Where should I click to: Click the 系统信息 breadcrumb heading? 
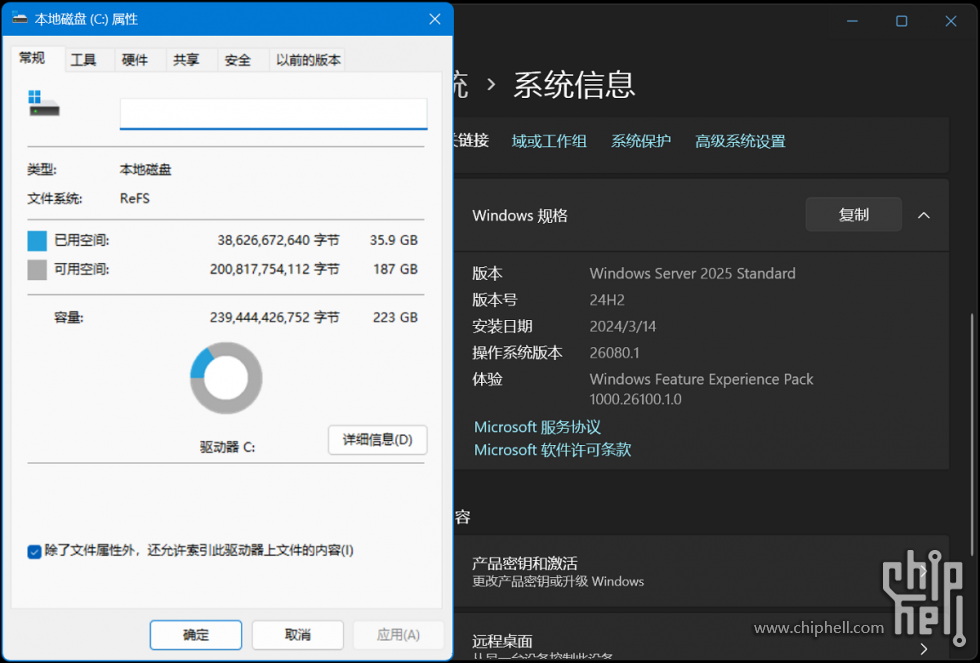pos(574,84)
